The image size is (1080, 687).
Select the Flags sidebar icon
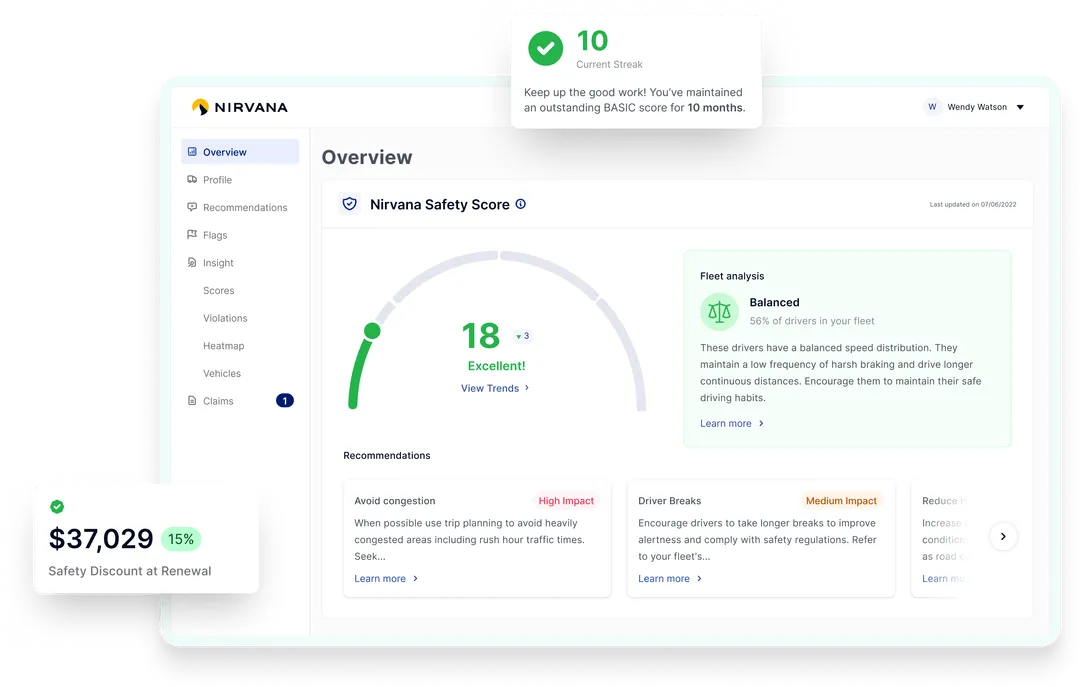tap(190, 235)
